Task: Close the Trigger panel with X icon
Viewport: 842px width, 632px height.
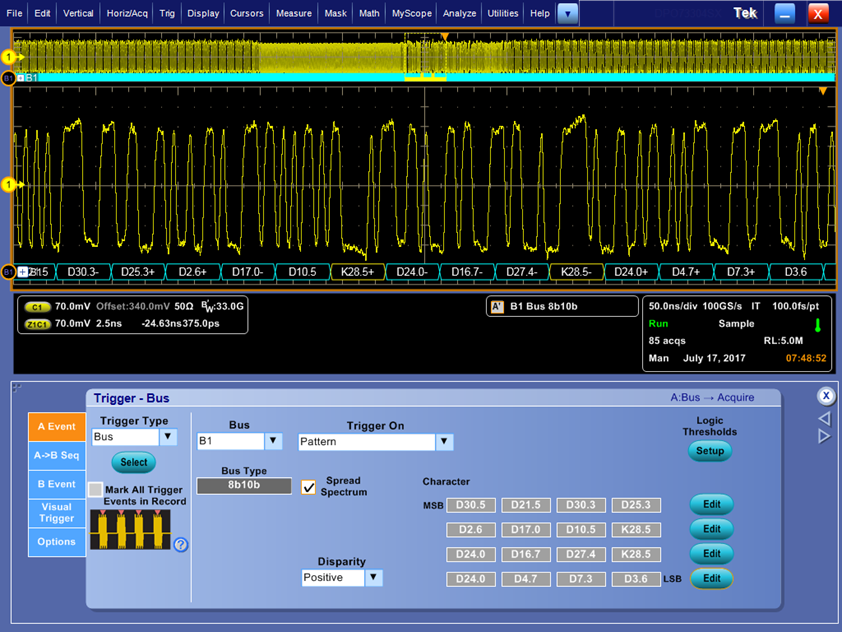Action: [825, 396]
